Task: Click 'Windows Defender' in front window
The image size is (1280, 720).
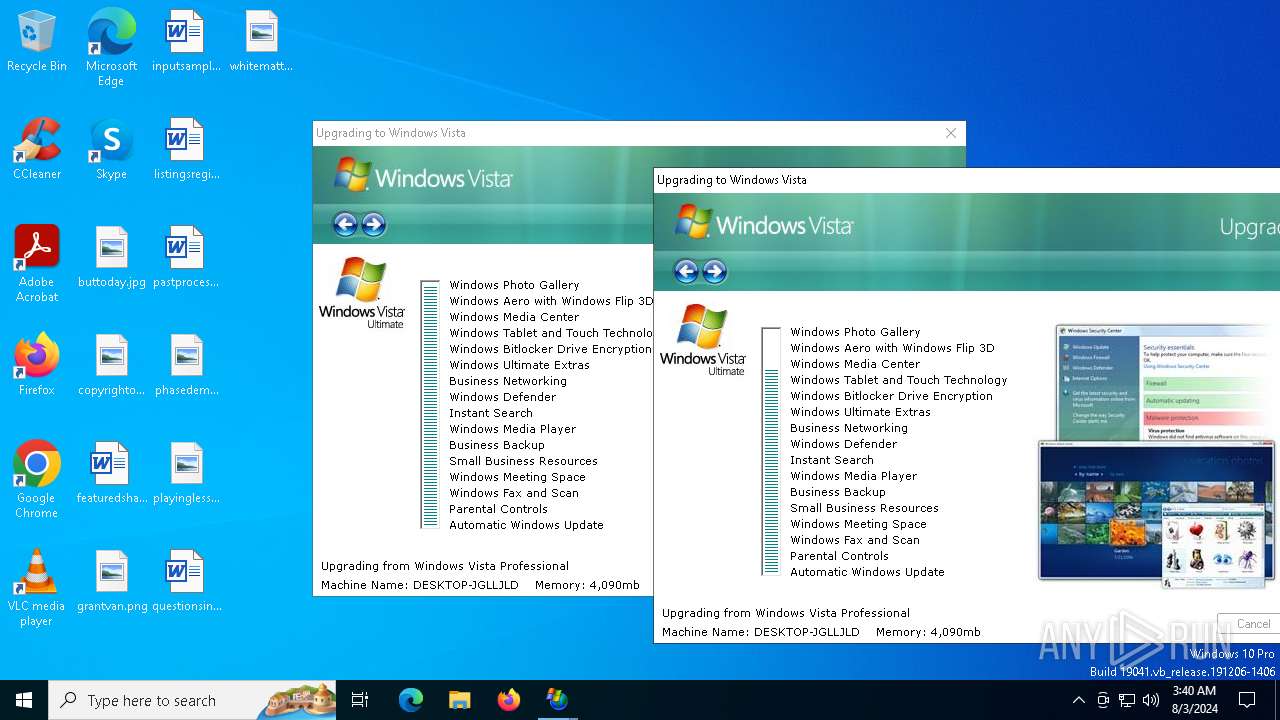Action: [x=844, y=444]
